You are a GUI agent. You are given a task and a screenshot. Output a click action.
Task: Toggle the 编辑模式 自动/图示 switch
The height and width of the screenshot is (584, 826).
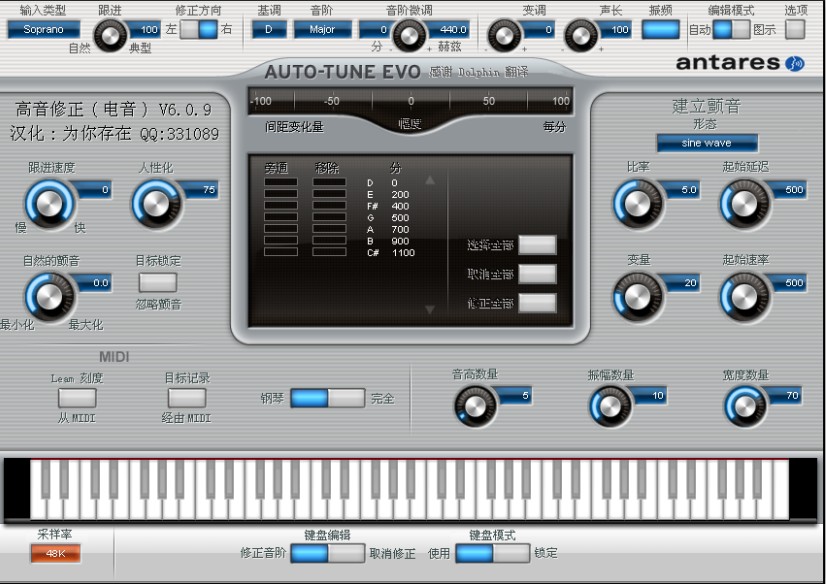click(x=731, y=29)
